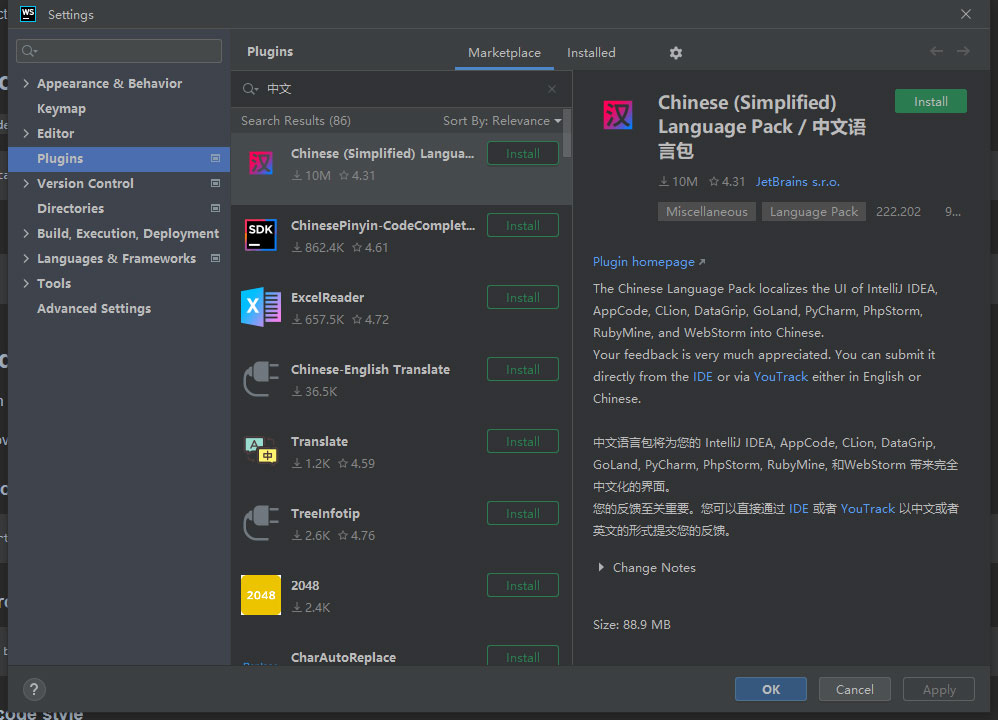Viewport: 998px width, 720px height.
Task: Install the CharAutoReplace plugin
Action: point(523,656)
